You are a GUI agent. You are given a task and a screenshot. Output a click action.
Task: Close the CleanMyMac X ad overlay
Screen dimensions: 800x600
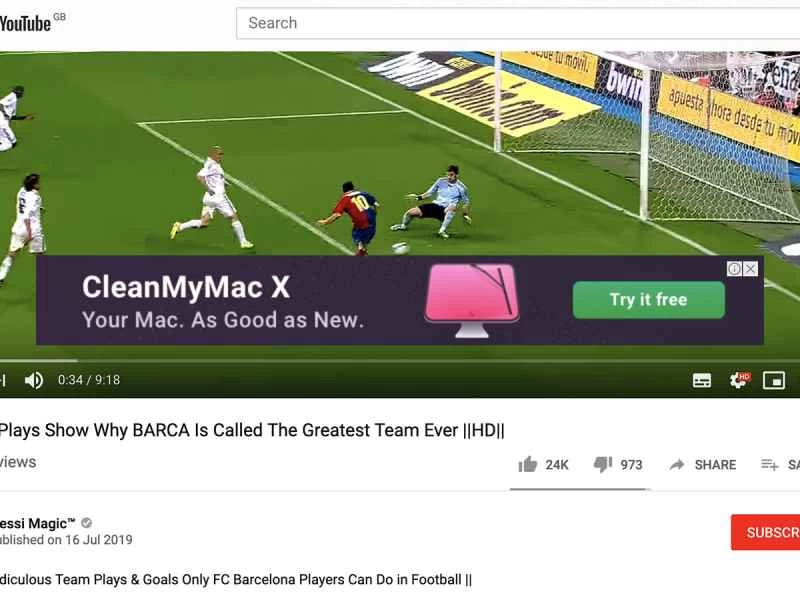(x=751, y=269)
